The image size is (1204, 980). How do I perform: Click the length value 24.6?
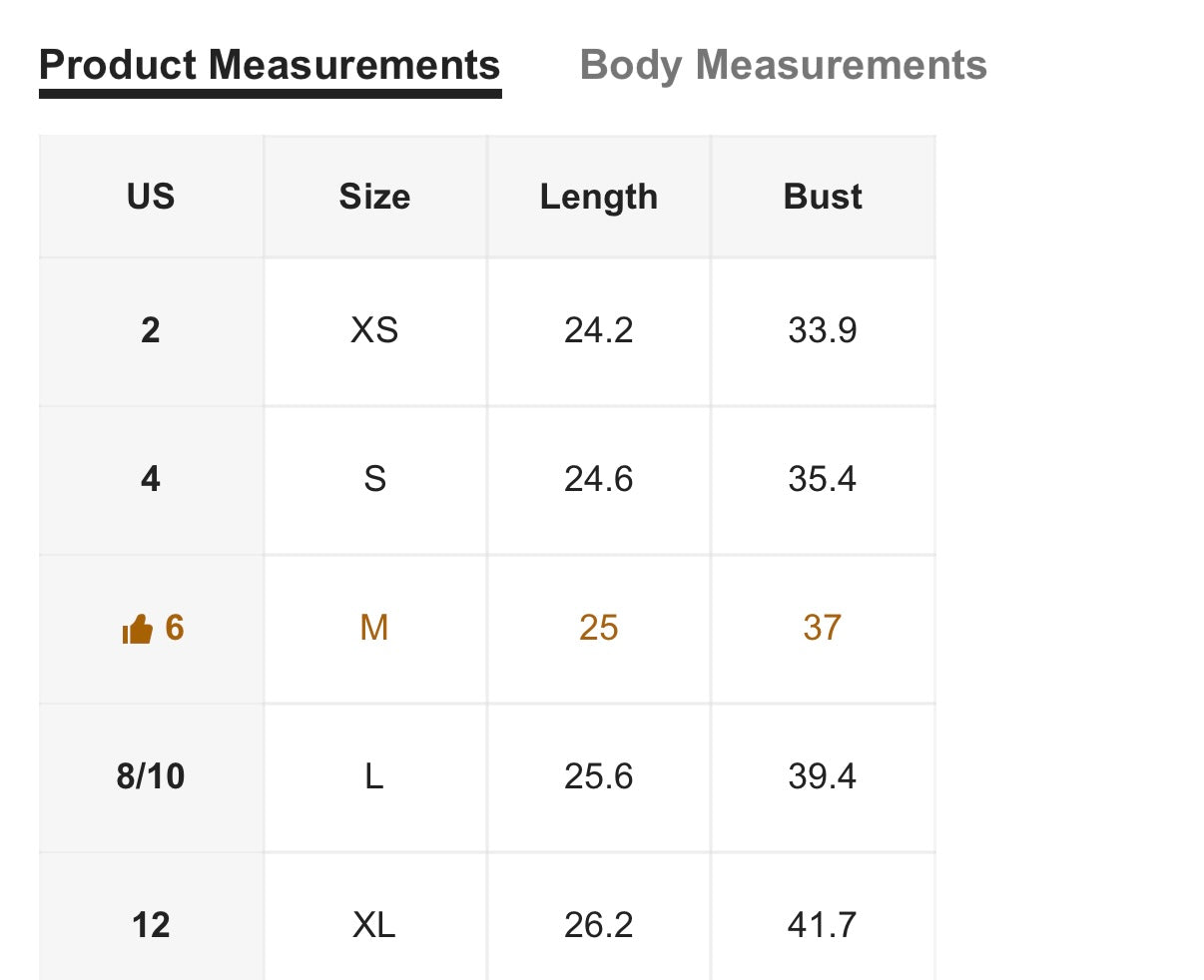click(599, 479)
